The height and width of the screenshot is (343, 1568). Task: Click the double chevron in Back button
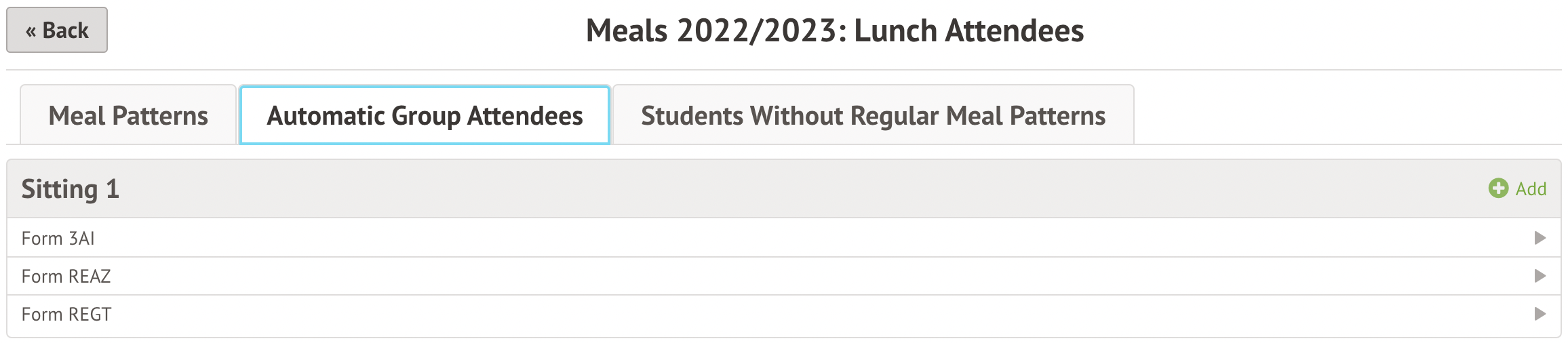click(x=31, y=31)
